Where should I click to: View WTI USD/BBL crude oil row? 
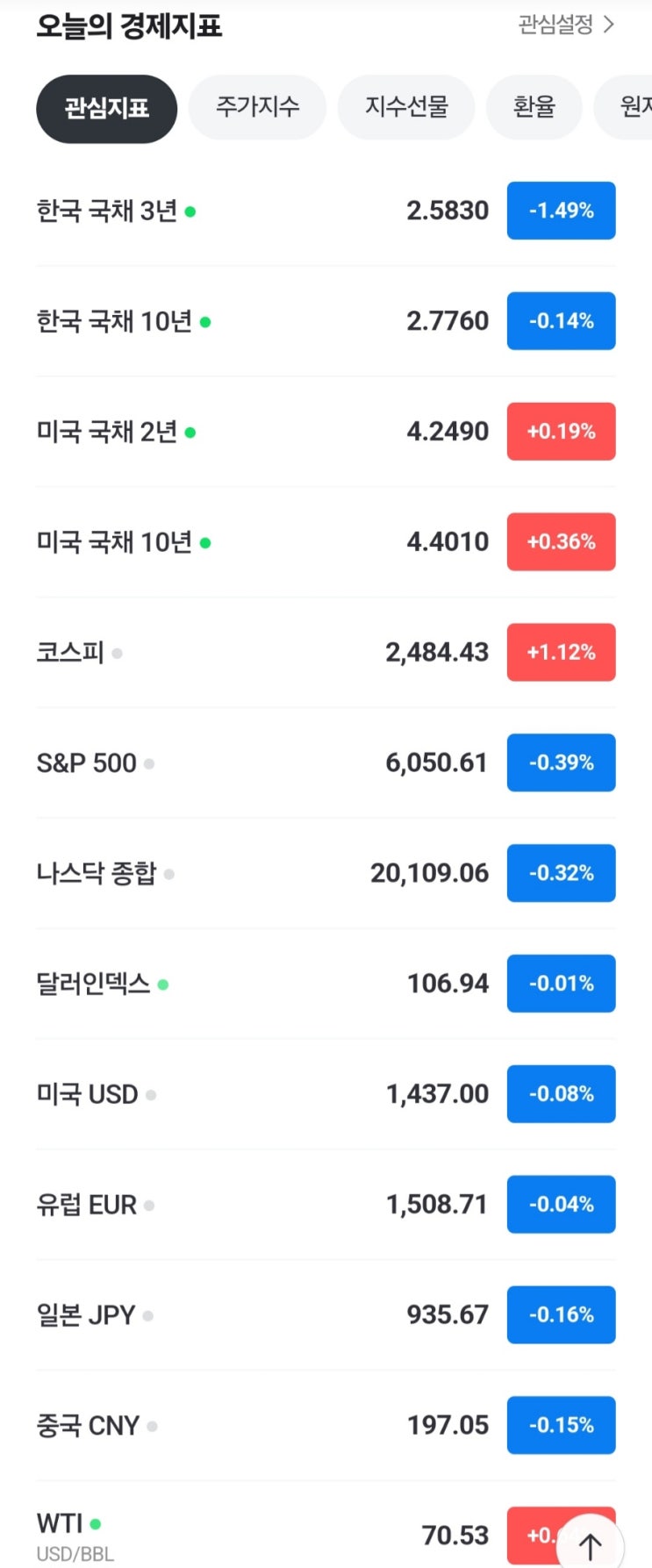pos(263,1536)
